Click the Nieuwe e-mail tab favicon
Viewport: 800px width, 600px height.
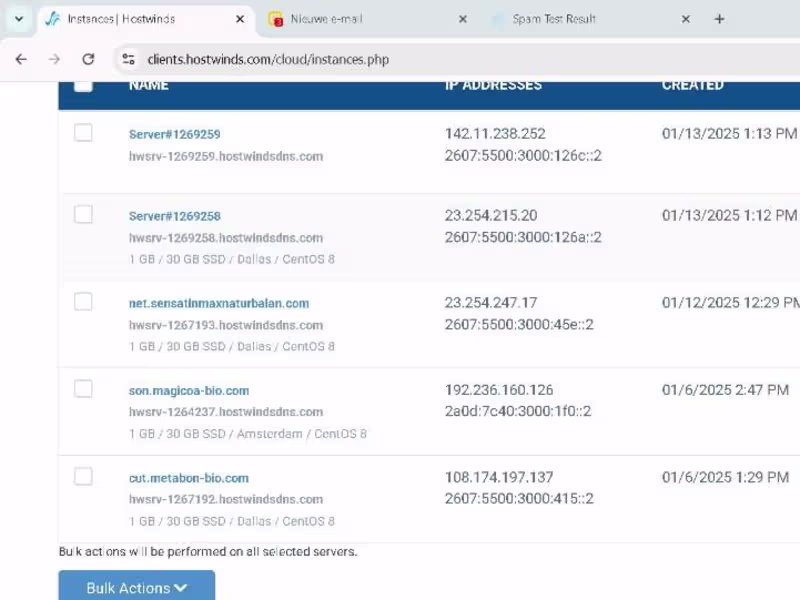(x=276, y=19)
